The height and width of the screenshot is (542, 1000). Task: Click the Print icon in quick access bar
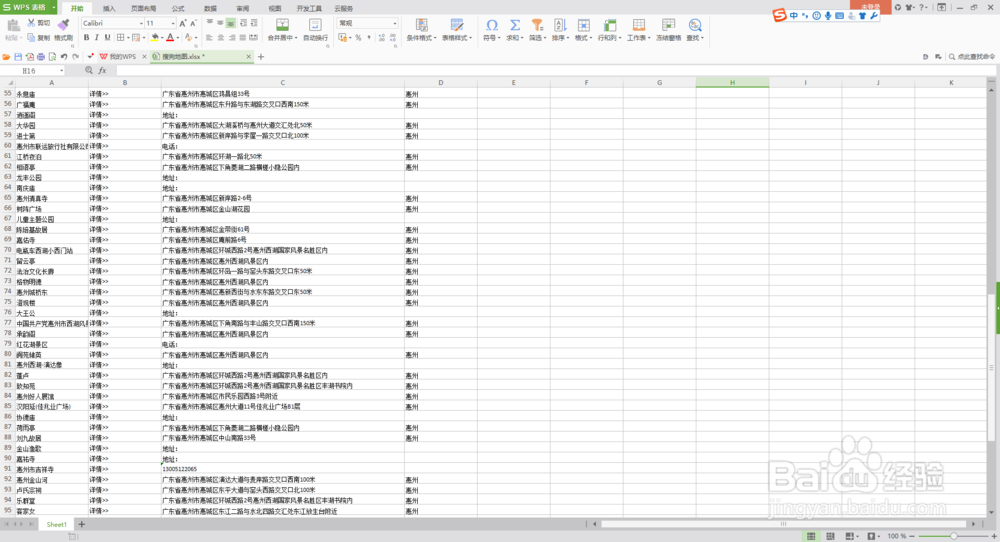(41, 57)
